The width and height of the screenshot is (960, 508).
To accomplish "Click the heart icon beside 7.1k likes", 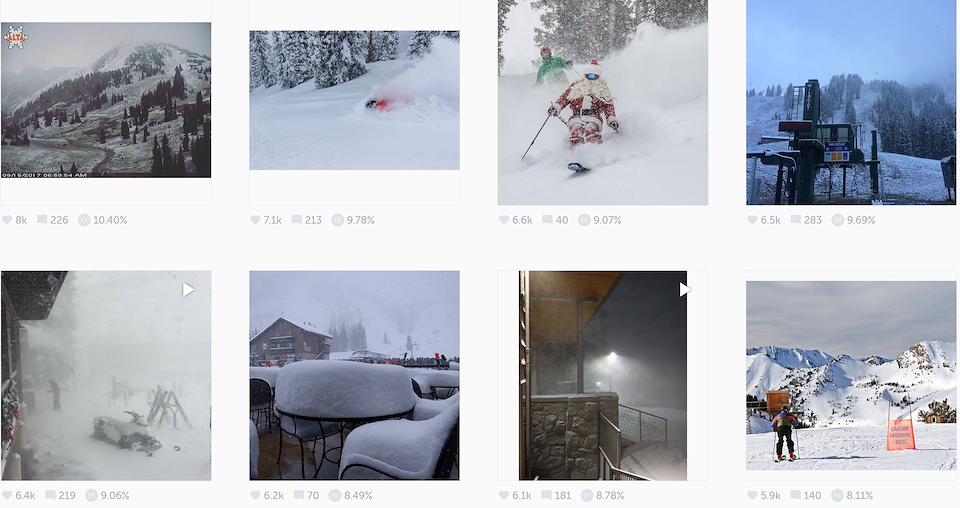I will (x=255, y=220).
